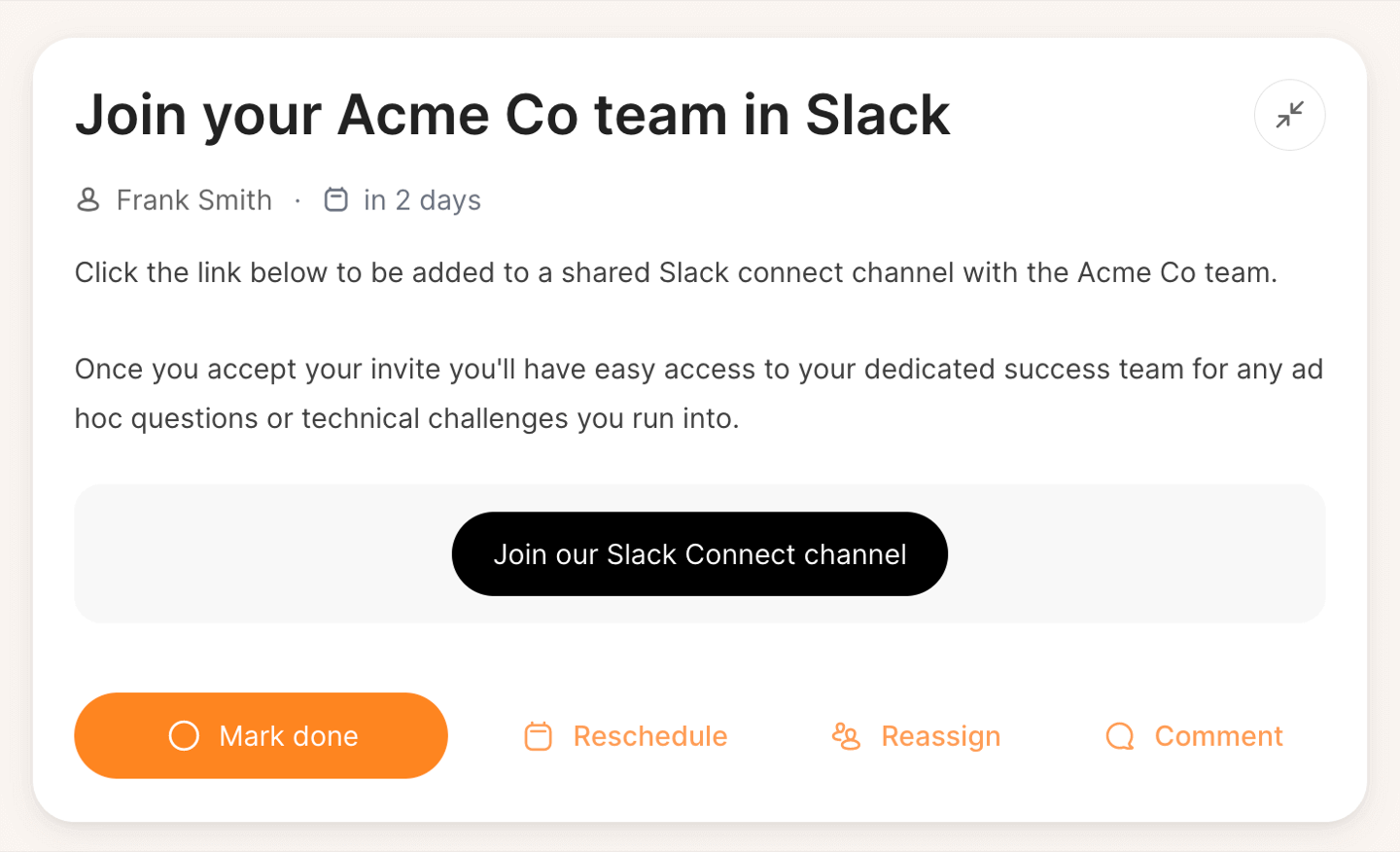Screen dimensions: 1400x852
Task: Open Reschedule for this task
Action: click(x=626, y=736)
